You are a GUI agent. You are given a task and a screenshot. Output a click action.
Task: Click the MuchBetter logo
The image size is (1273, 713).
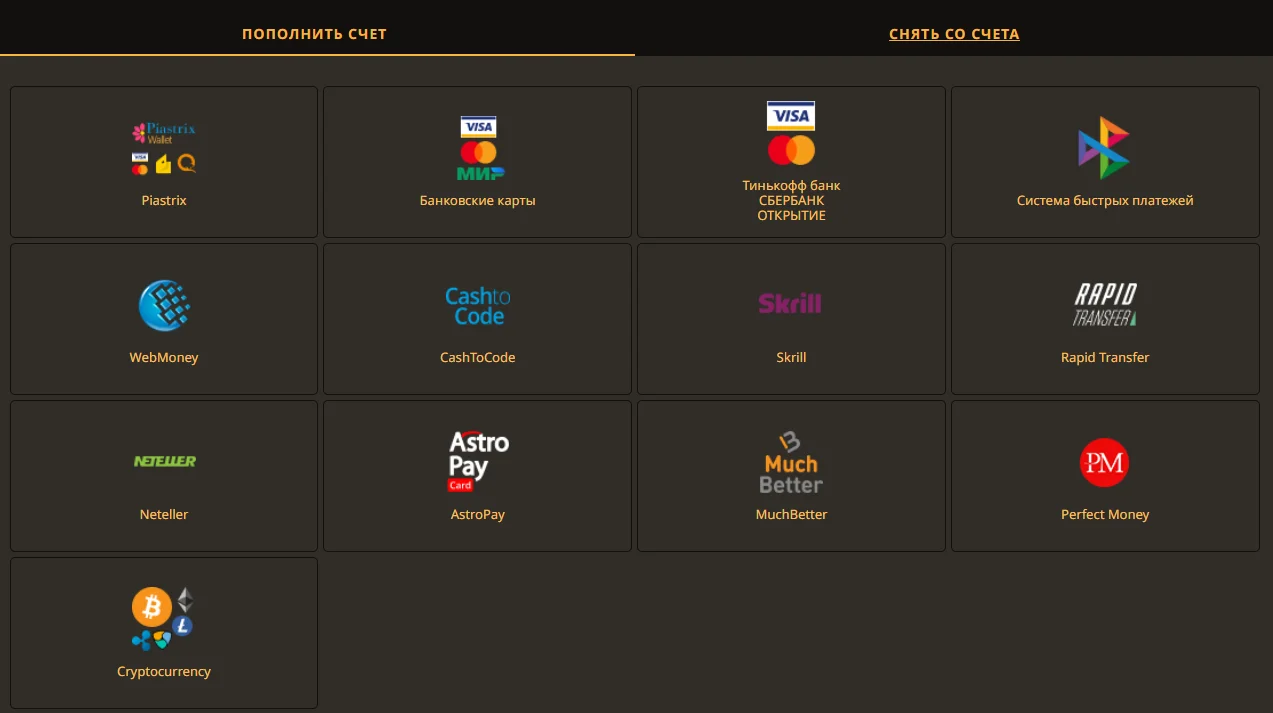click(x=791, y=461)
